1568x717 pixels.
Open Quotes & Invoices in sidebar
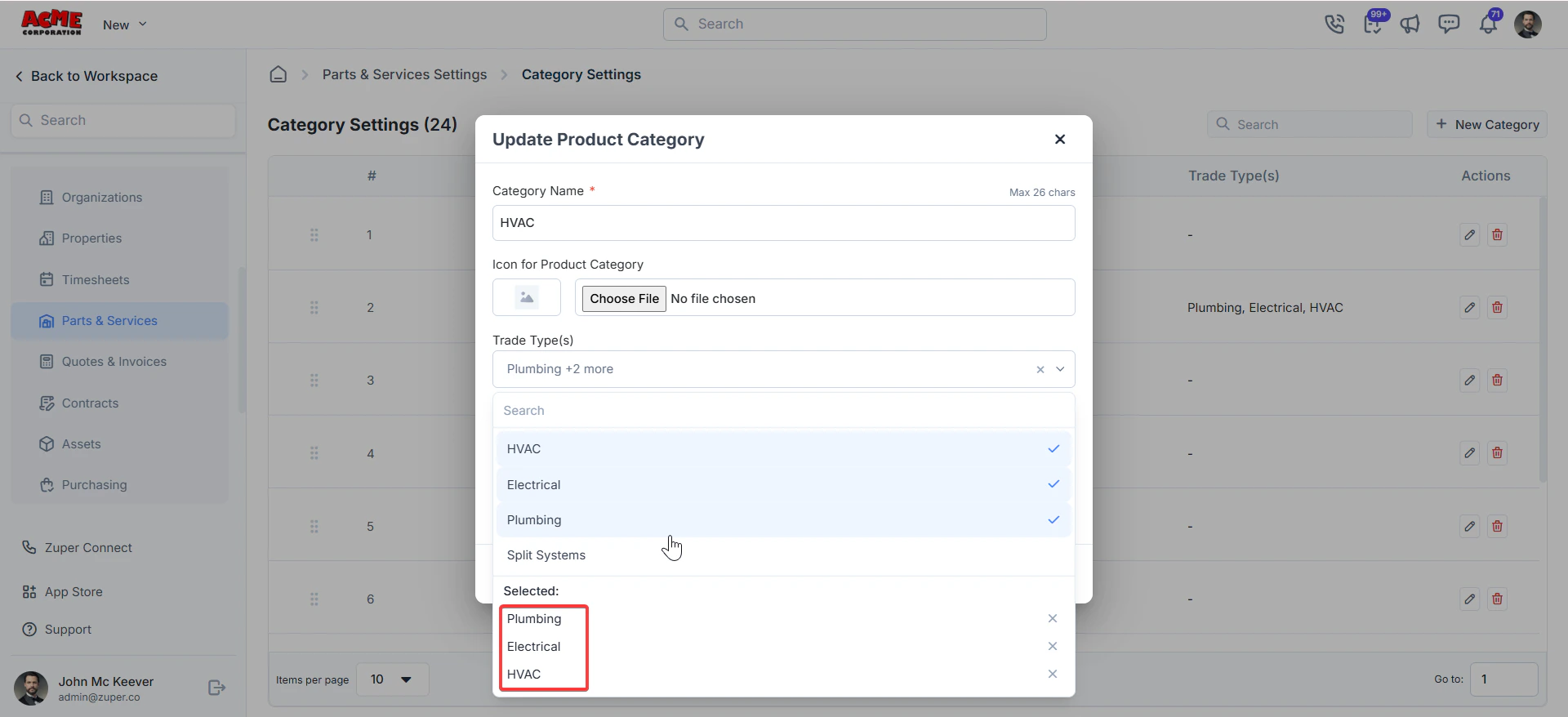(x=114, y=362)
